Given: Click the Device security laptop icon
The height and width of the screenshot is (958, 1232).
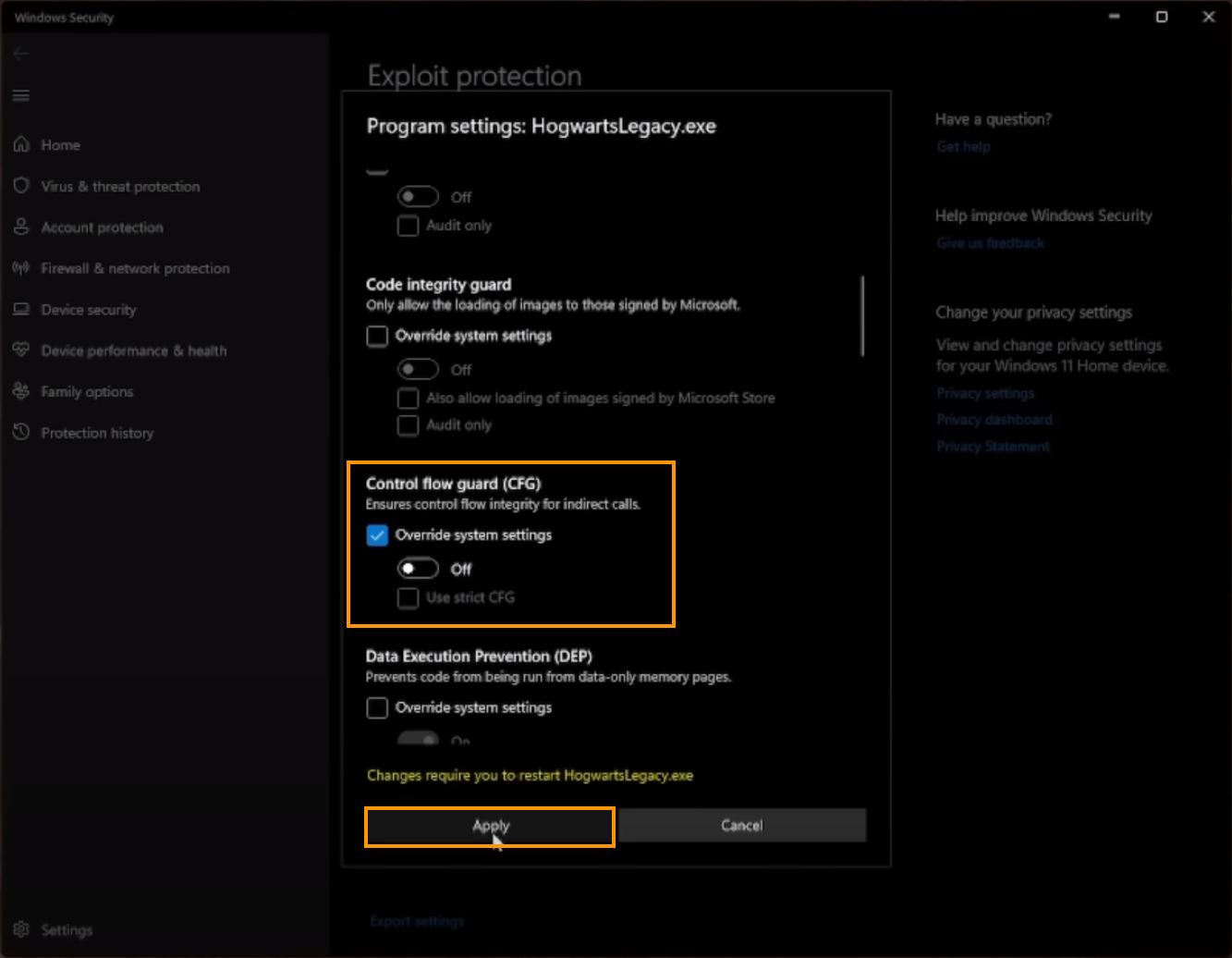Looking at the screenshot, I should [21, 309].
